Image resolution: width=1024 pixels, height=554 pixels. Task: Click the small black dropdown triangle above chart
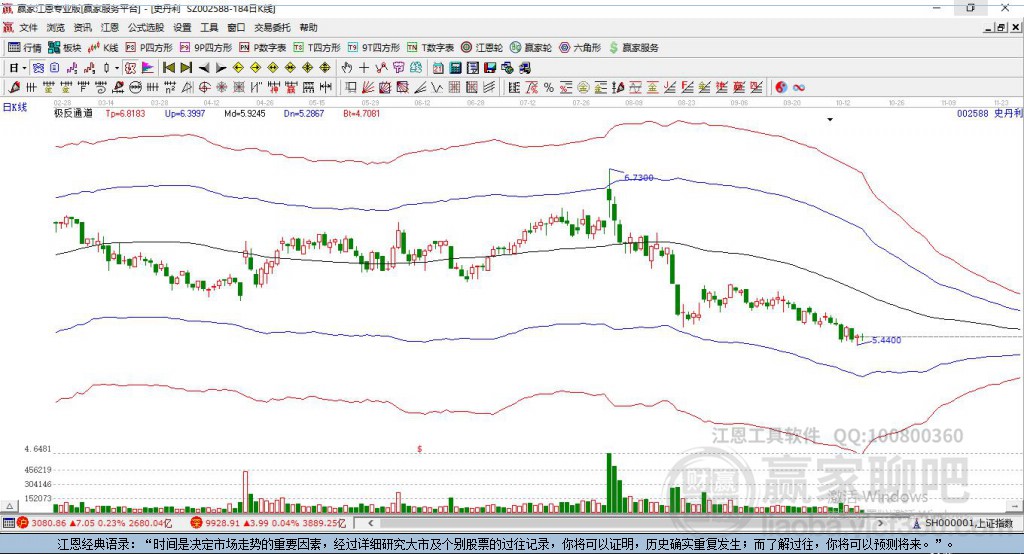pos(830,120)
